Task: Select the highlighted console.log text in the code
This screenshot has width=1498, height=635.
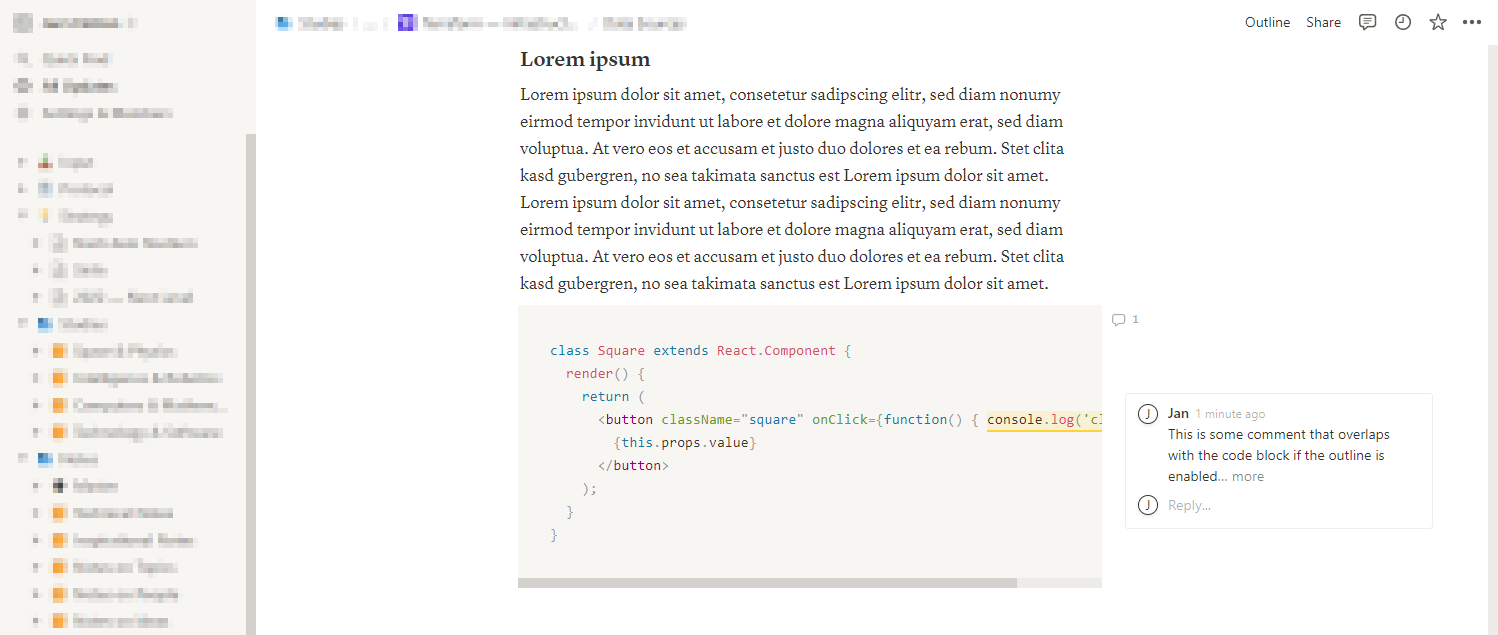Action: (1040, 419)
